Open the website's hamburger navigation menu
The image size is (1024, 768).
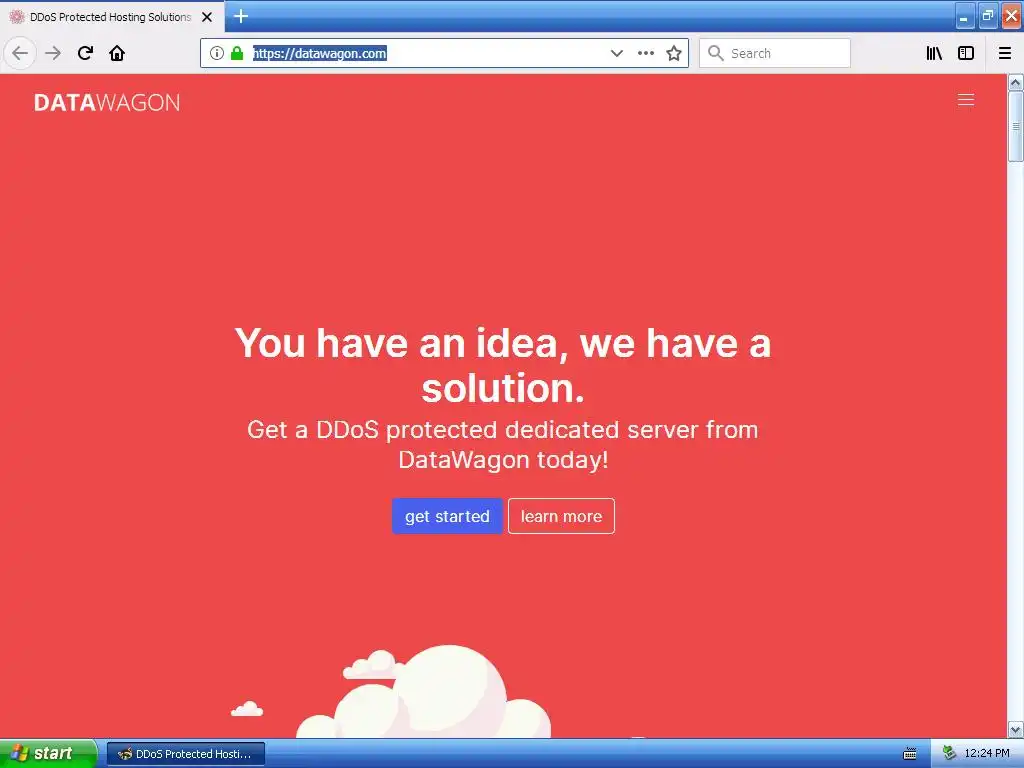966,99
